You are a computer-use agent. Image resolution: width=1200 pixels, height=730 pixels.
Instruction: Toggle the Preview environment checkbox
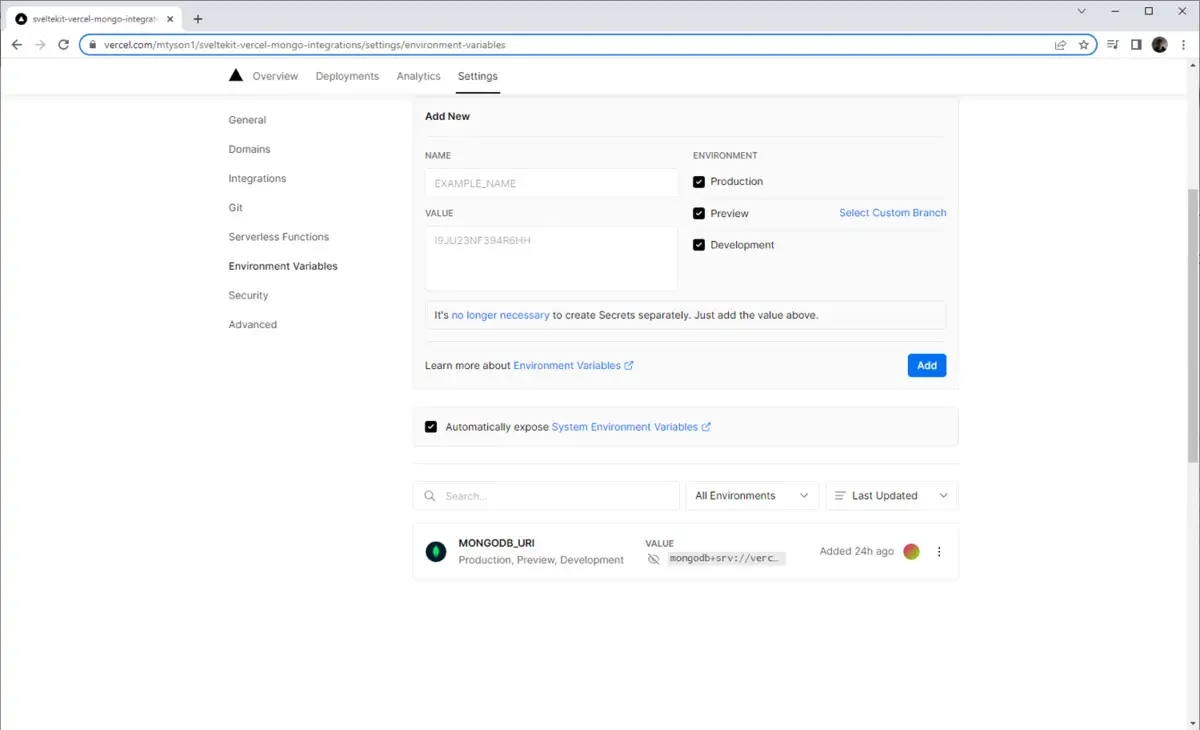pos(699,214)
